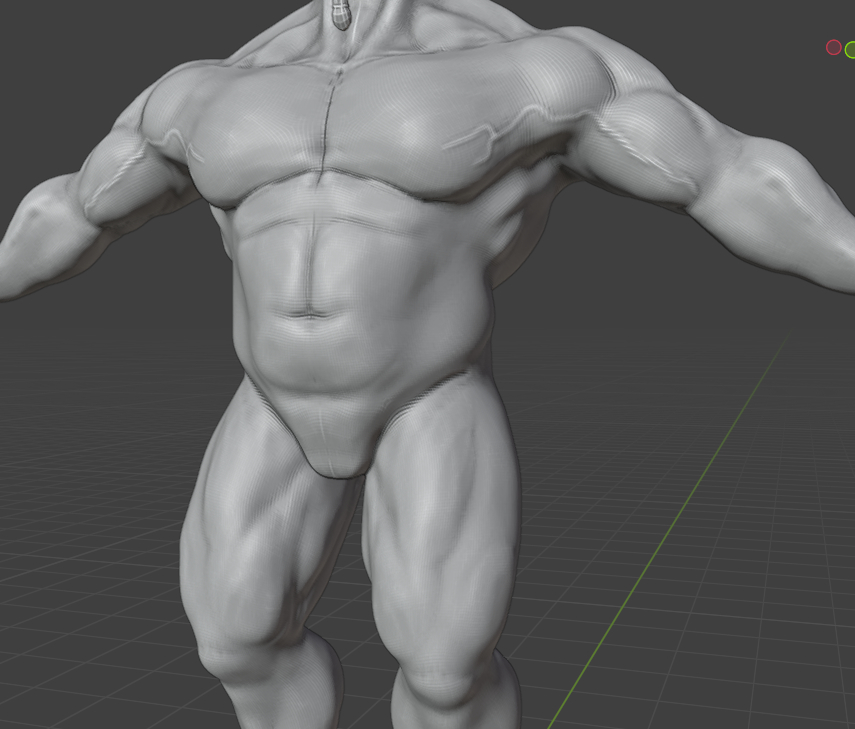Select the small checkered object at the neck
The width and height of the screenshot is (855, 729).
point(341,14)
